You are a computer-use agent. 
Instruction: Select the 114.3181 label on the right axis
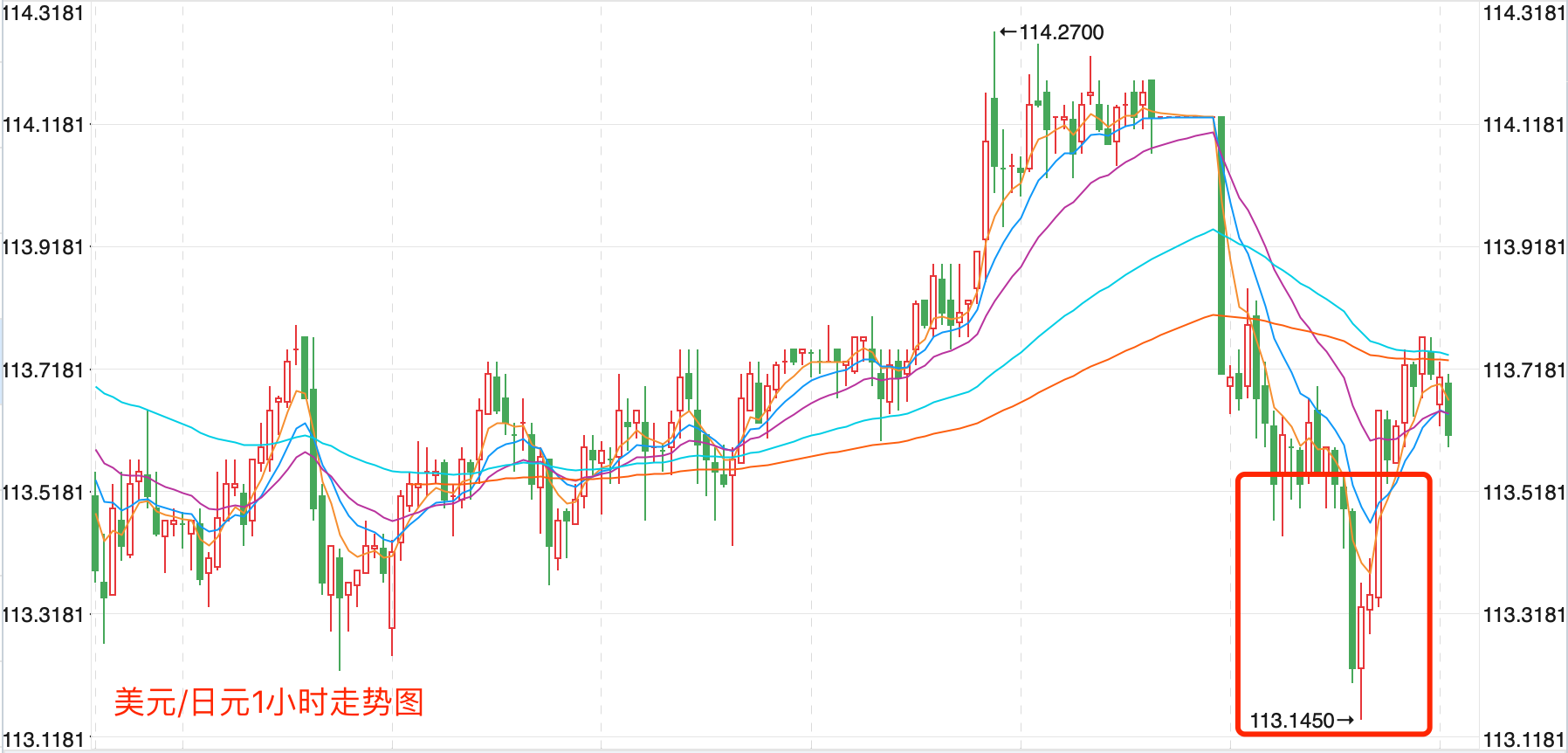1524,13
